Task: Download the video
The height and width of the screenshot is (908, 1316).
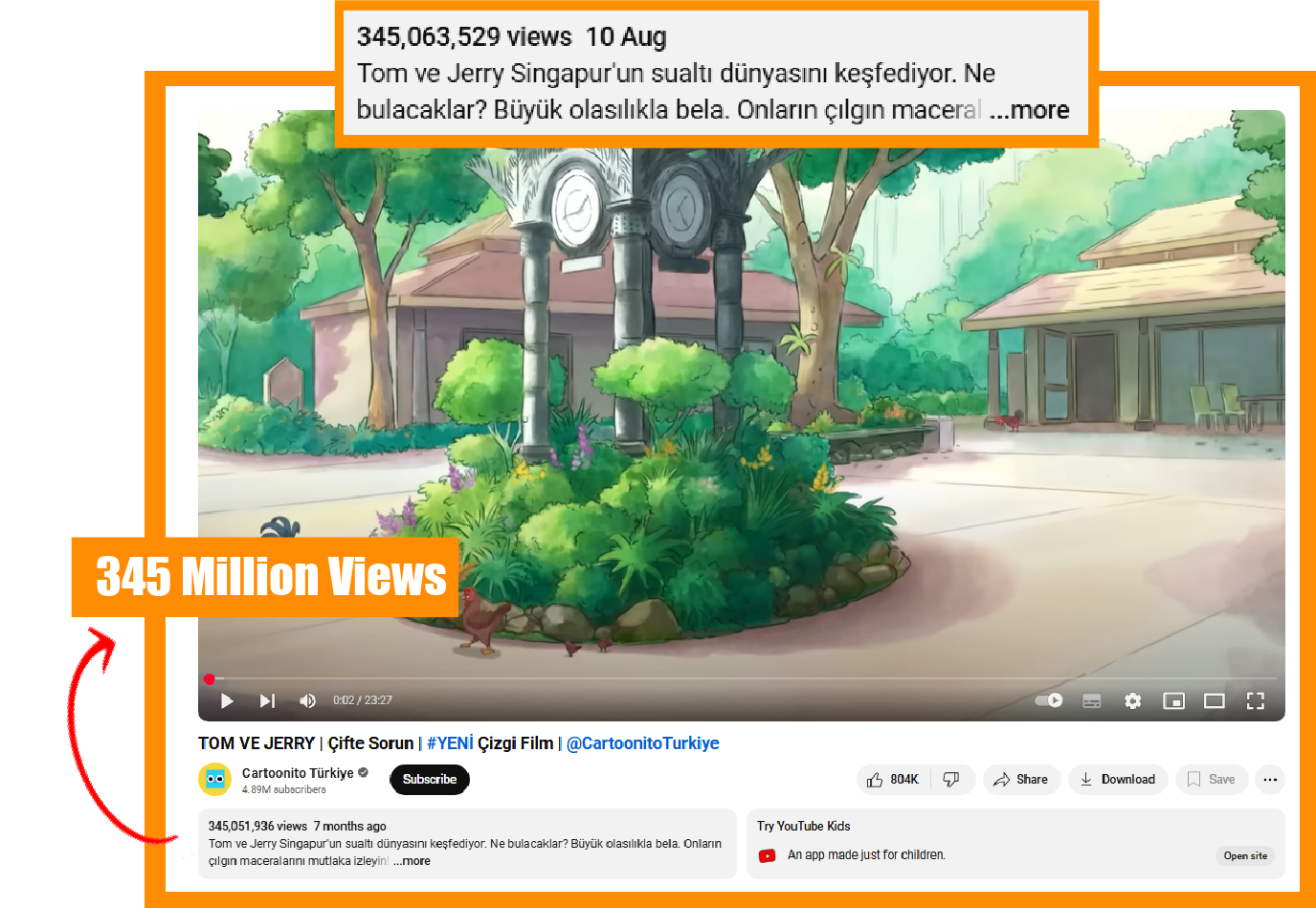Action: [x=1118, y=780]
